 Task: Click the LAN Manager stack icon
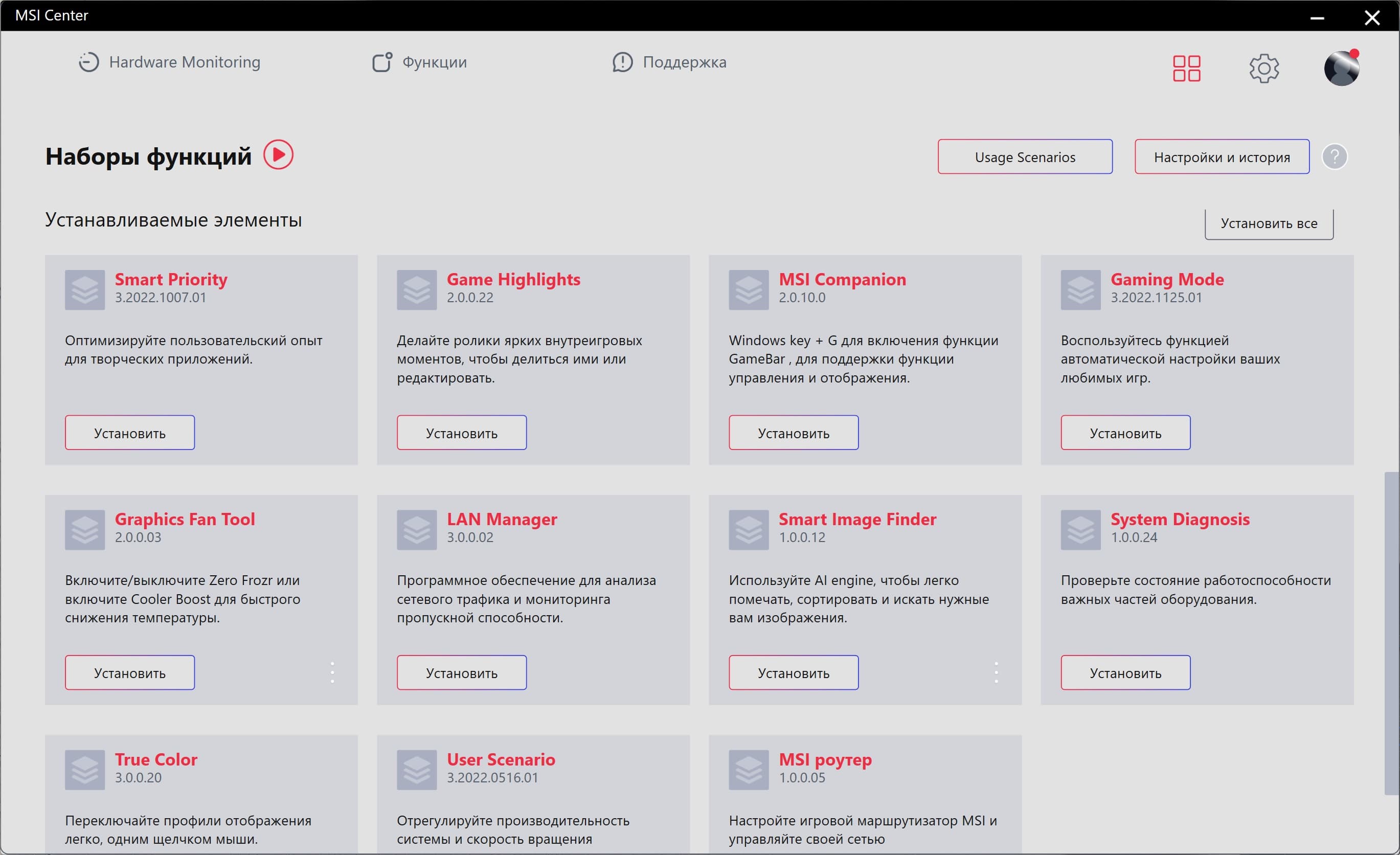[417, 529]
